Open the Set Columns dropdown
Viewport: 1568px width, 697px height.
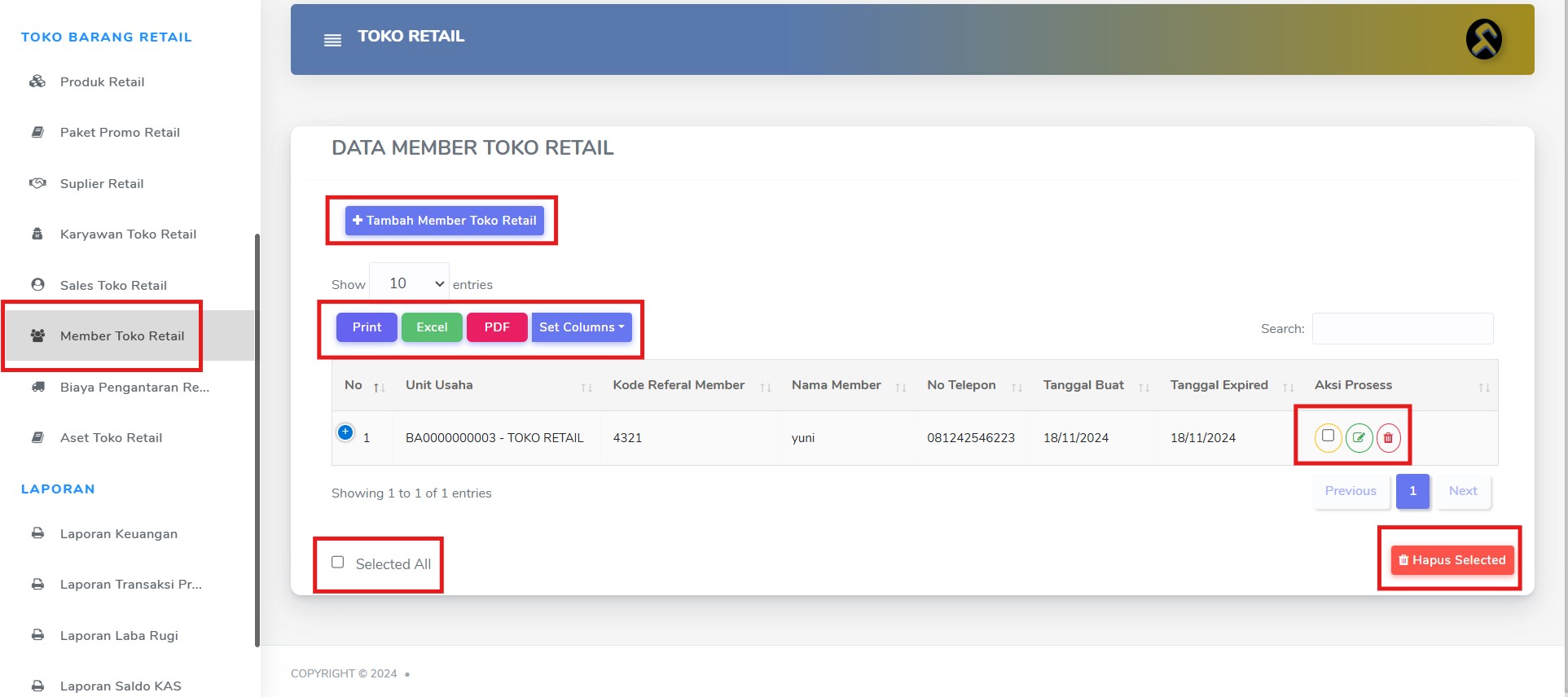(582, 327)
